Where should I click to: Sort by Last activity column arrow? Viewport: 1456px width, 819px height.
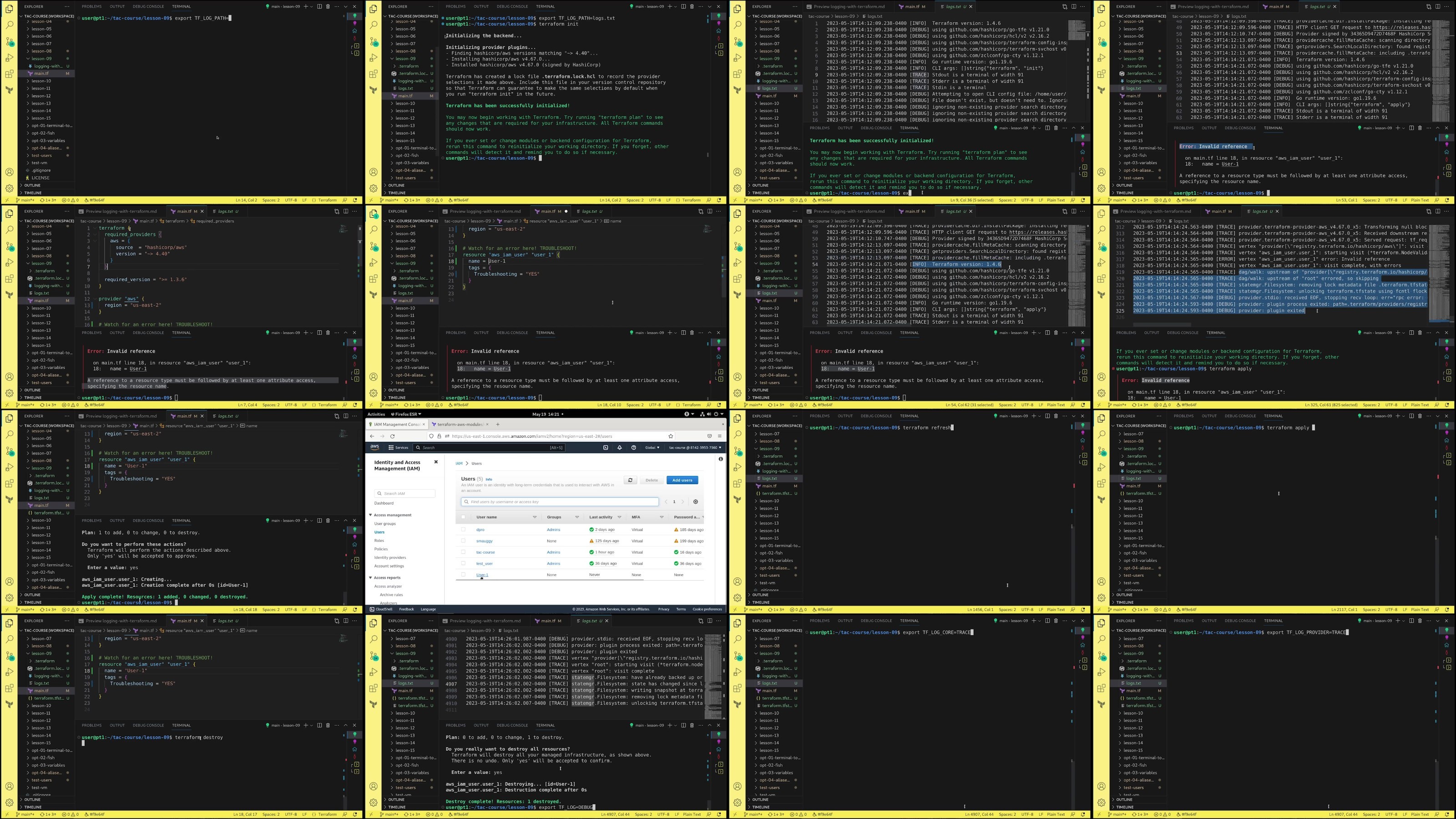[x=619, y=517]
